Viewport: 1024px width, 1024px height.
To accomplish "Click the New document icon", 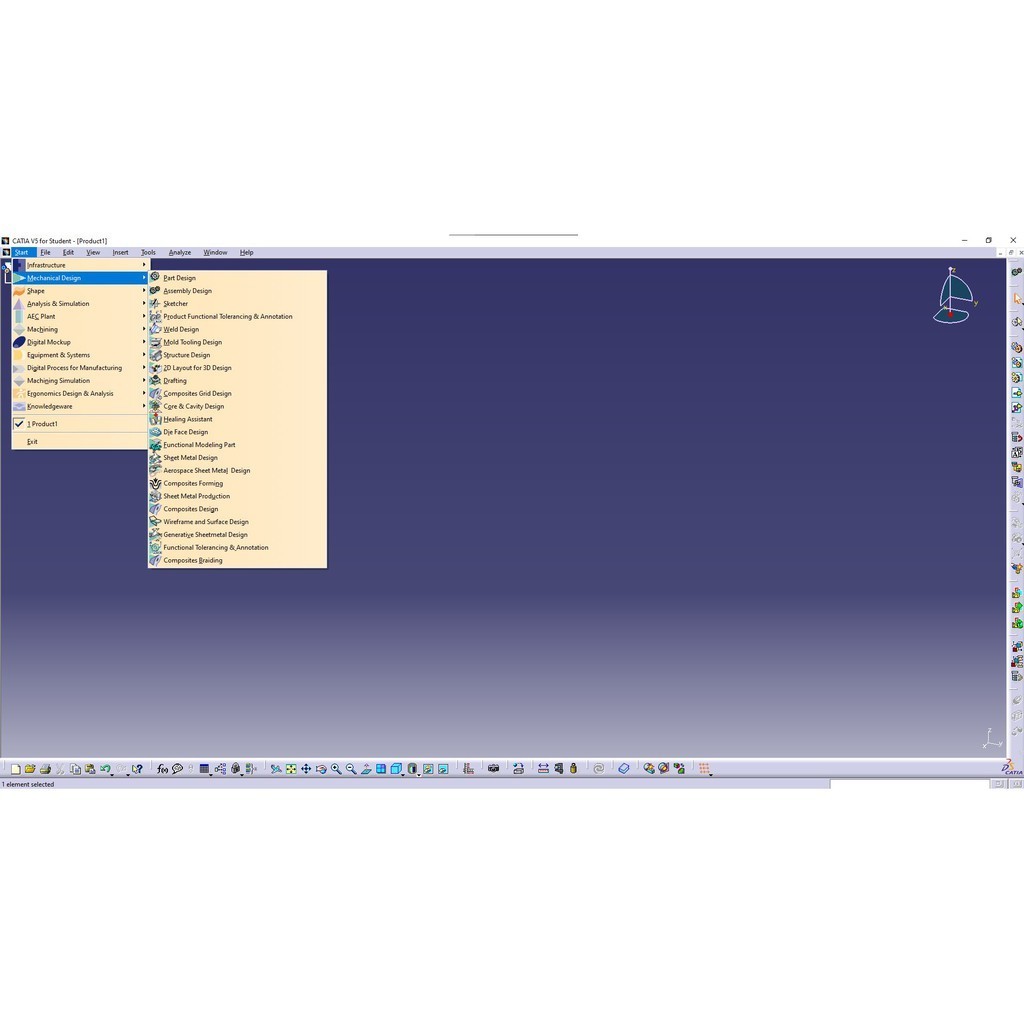I will click(15, 769).
